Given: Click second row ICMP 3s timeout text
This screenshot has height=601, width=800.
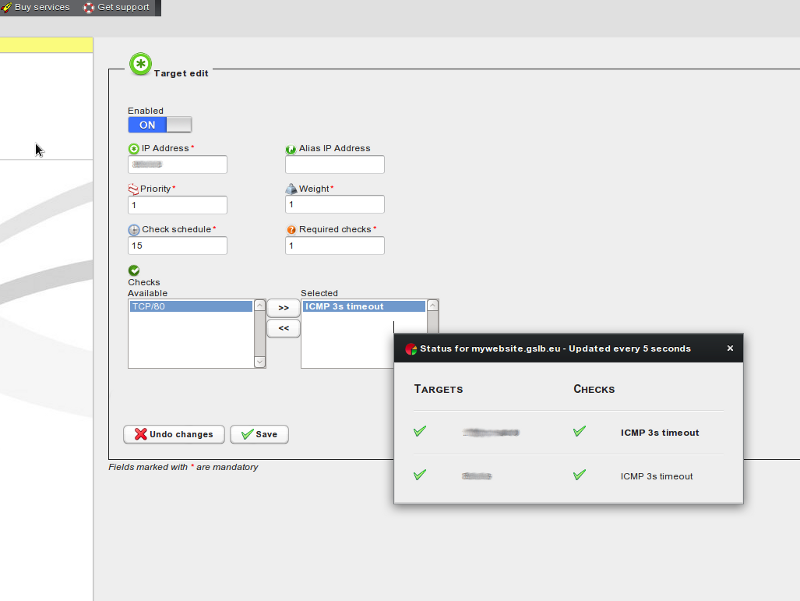Looking at the screenshot, I should pos(657,476).
